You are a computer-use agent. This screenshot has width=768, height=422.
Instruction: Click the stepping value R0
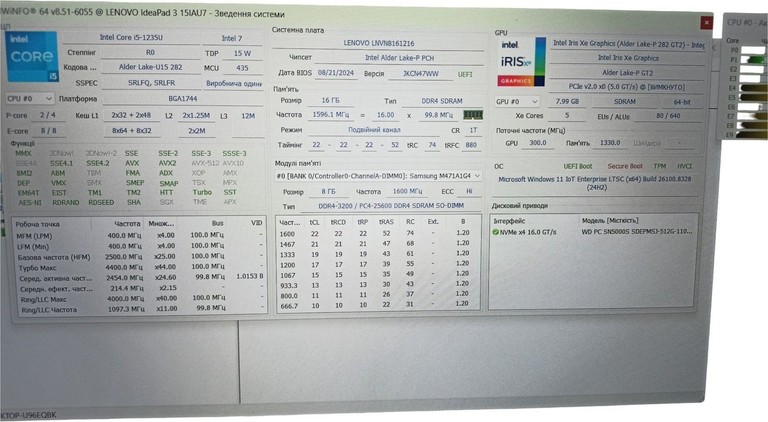click(150, 52)
